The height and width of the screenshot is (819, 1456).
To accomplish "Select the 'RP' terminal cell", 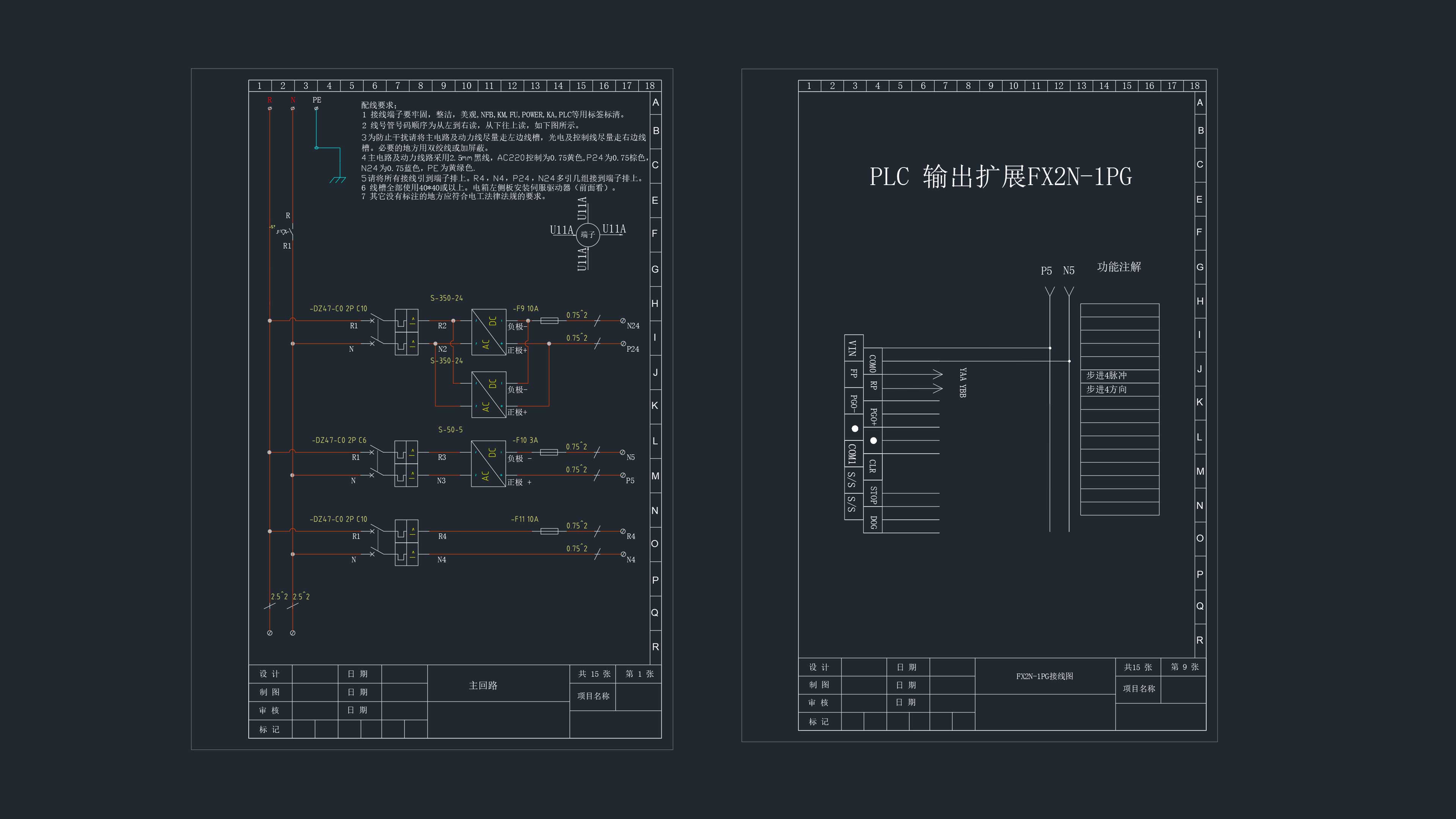I will (873, 387).
